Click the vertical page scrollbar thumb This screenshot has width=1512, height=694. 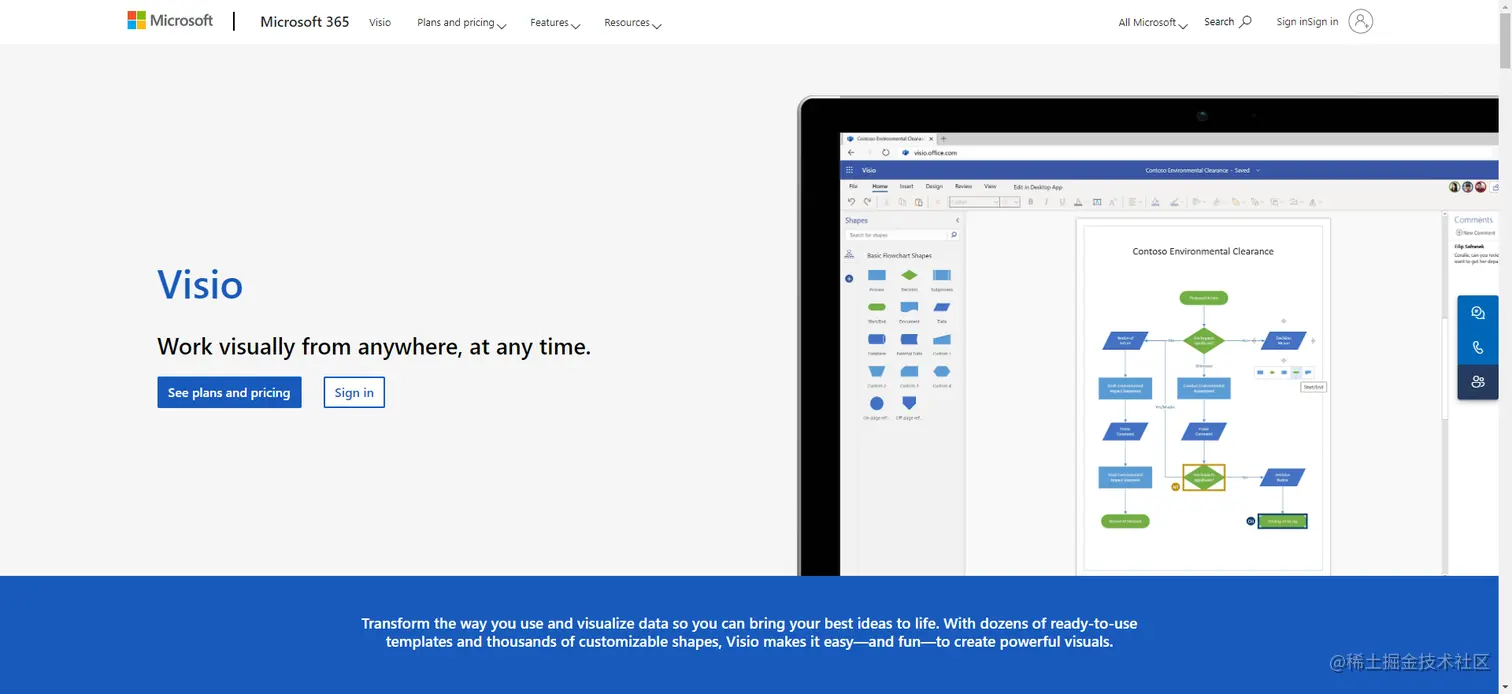tap(1505, 42)
